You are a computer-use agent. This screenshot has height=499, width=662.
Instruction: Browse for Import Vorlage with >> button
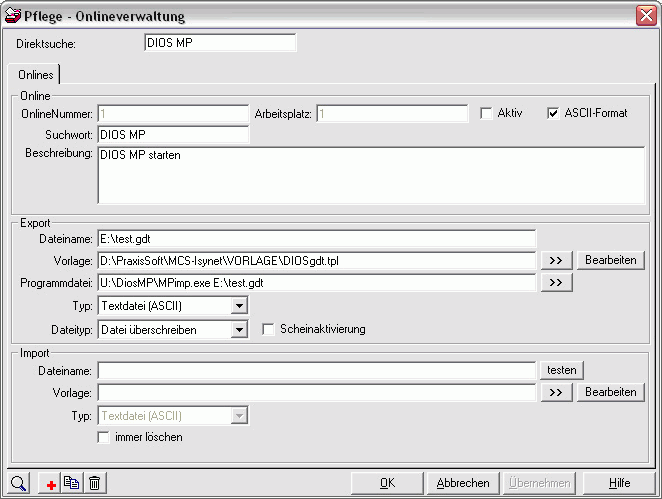click(556, 392)
